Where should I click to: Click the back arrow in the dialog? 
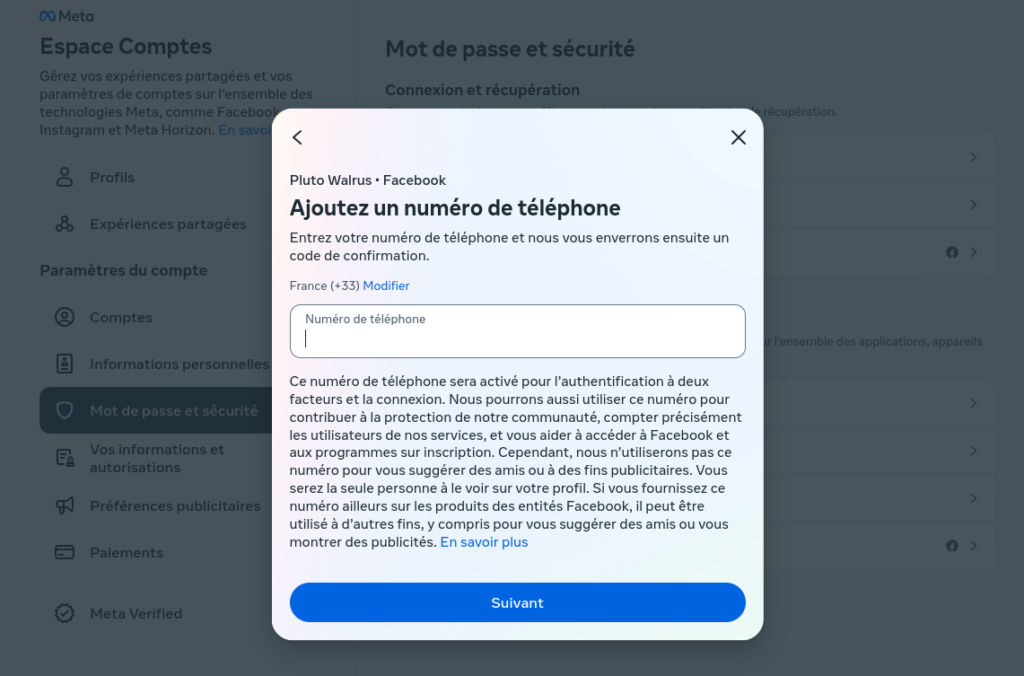297,137
